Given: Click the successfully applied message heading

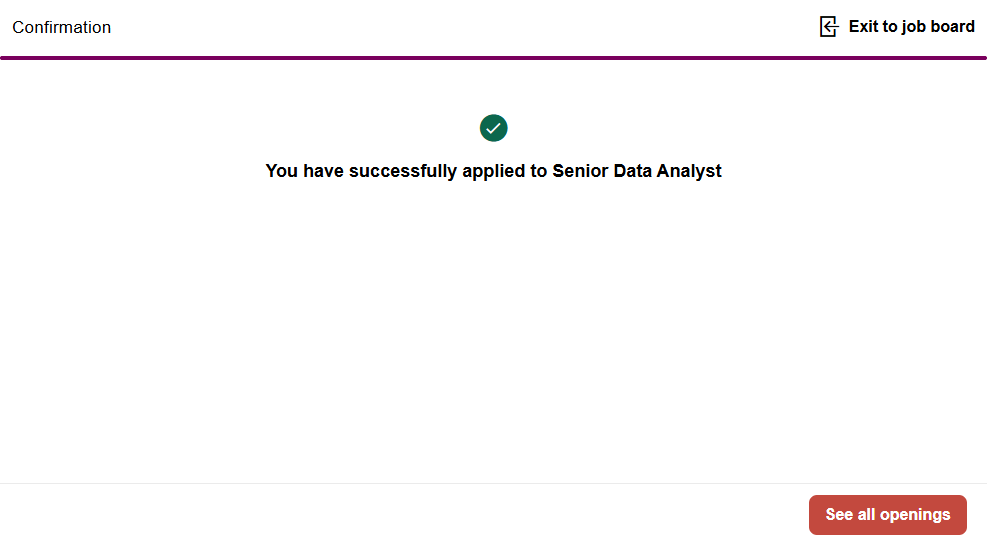Looking at the screenshot, I should pos(493,171).
